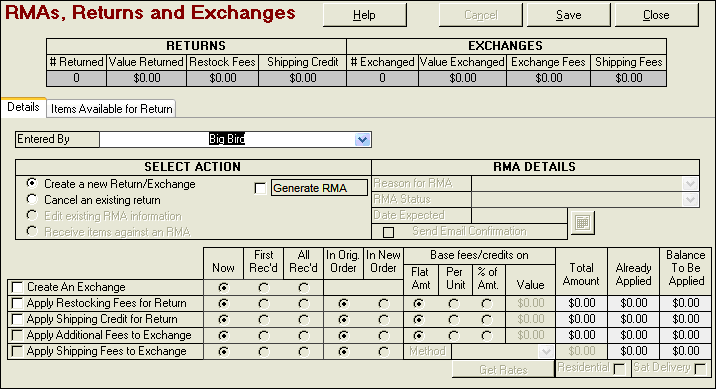Select First Rec'd for Restocking Fees row
Image resolution: width=716 pixels, height=389 pixels.
263,304
